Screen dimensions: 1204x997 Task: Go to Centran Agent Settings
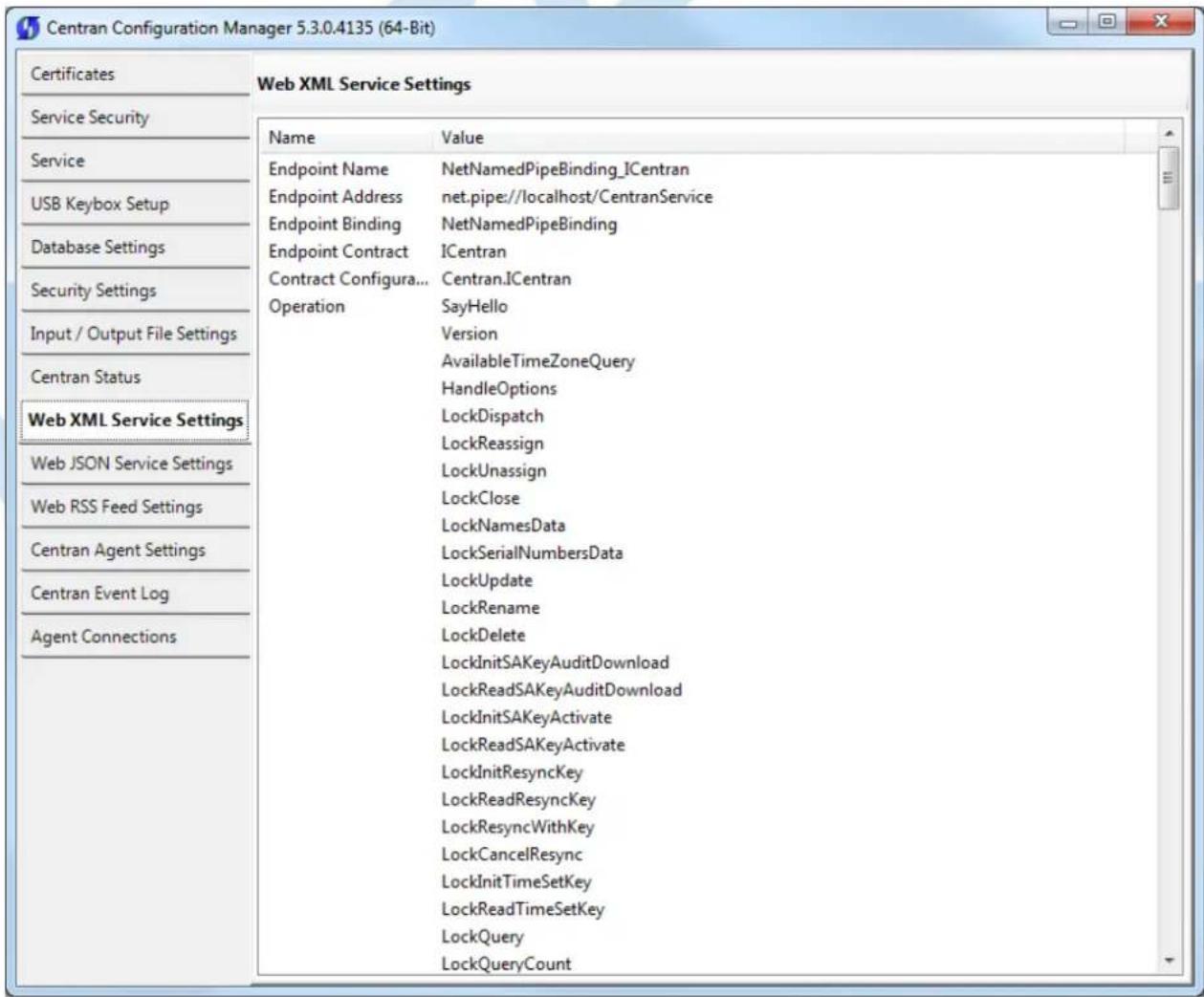pyautogui.click(x=134, y=550)
